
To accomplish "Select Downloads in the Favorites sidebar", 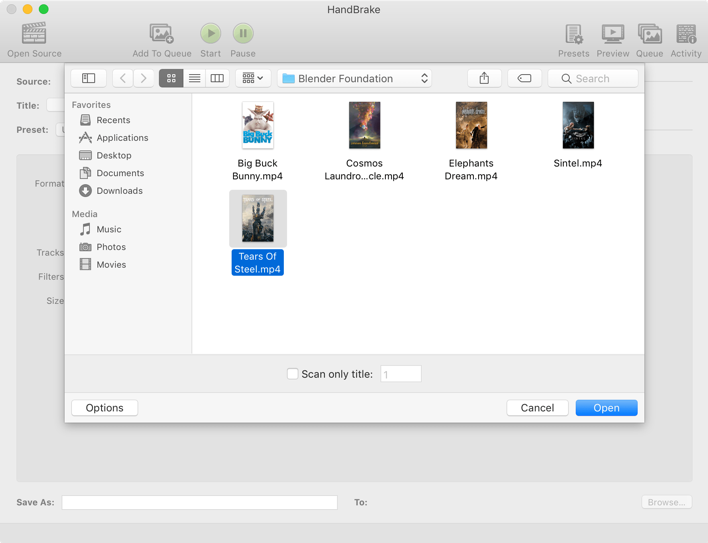I will (x=119, y=191).
